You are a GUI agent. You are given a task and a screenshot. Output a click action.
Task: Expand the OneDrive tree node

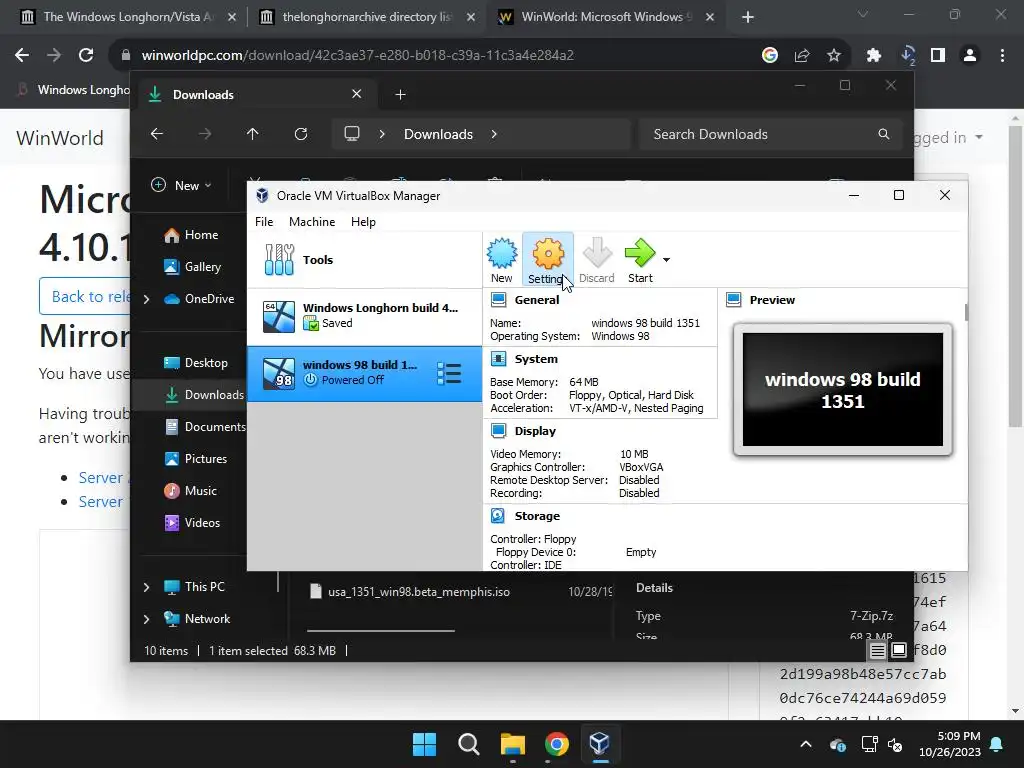click(147, 299)
